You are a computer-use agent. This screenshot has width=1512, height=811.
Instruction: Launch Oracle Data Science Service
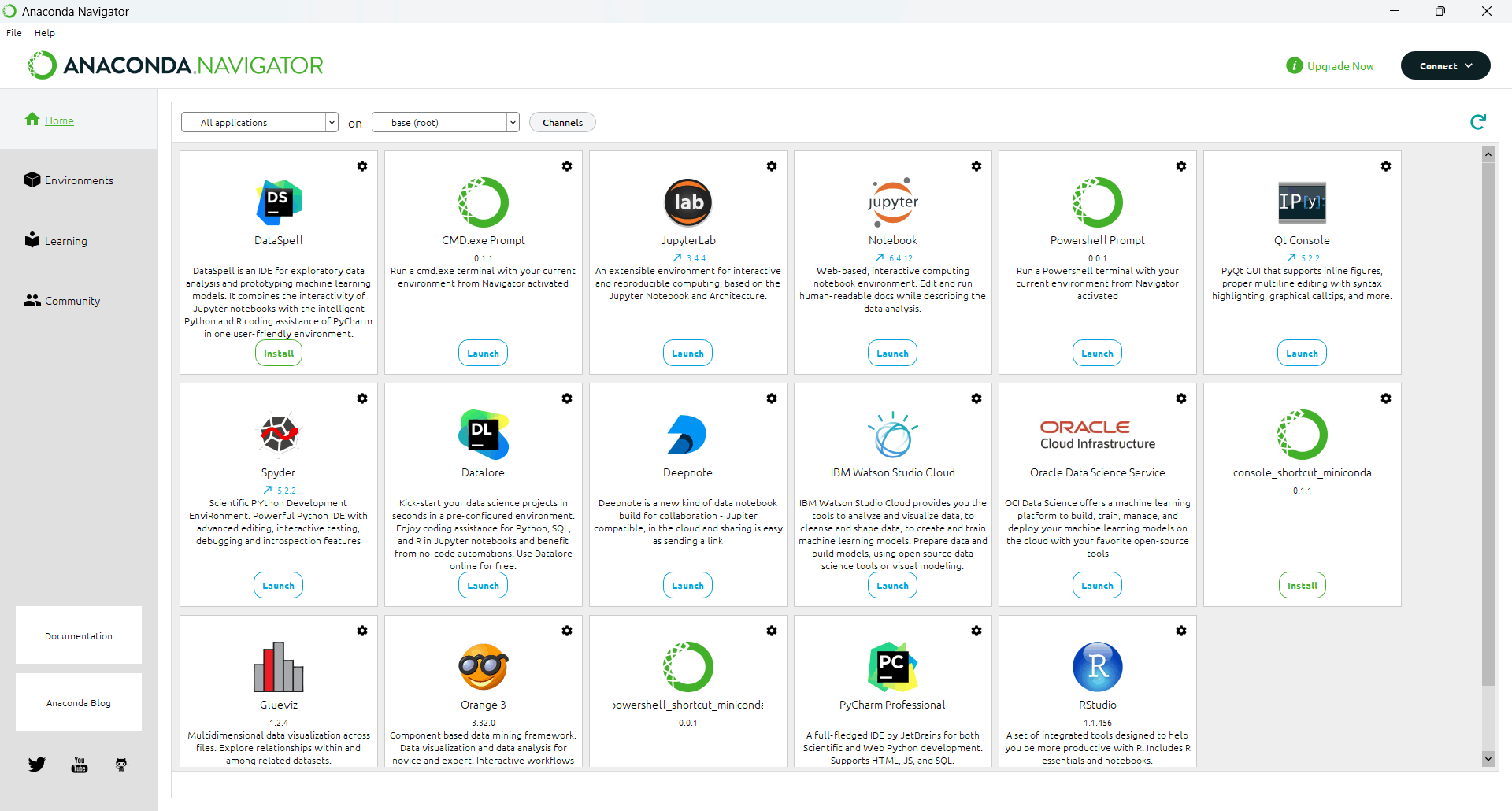click(x=1098, y=586)
